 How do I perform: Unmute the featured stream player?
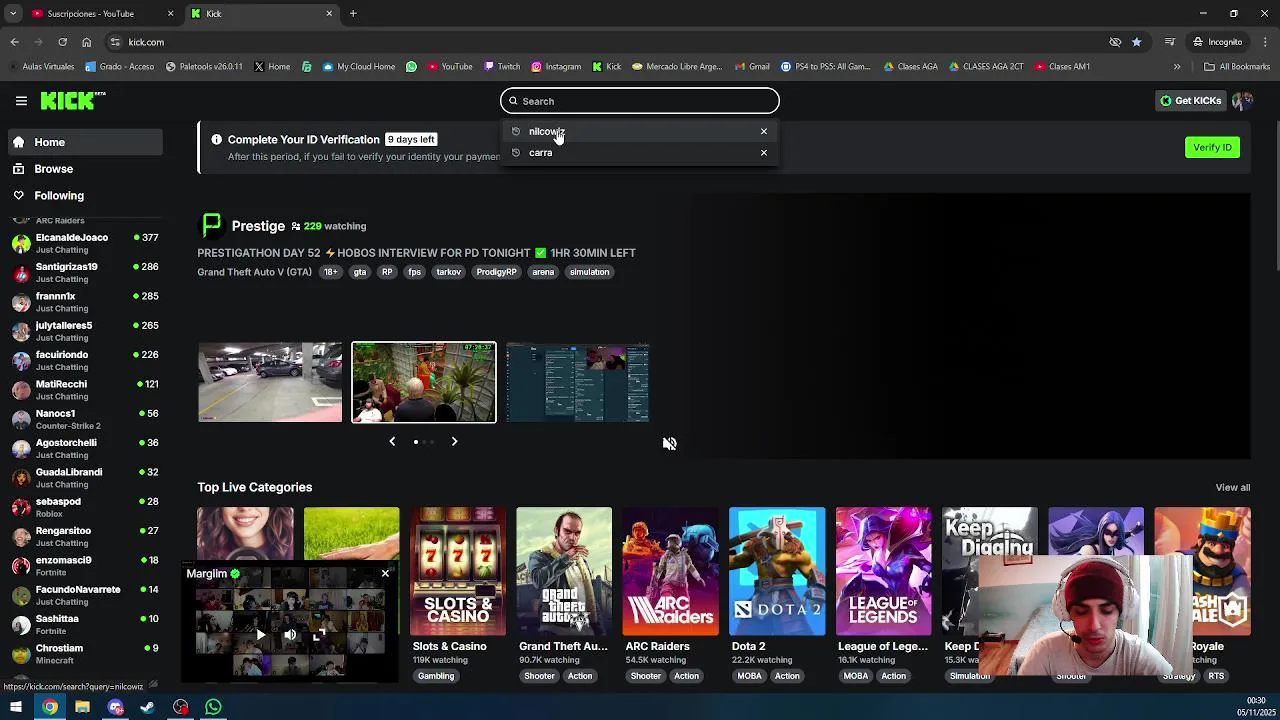coord(670,444)
